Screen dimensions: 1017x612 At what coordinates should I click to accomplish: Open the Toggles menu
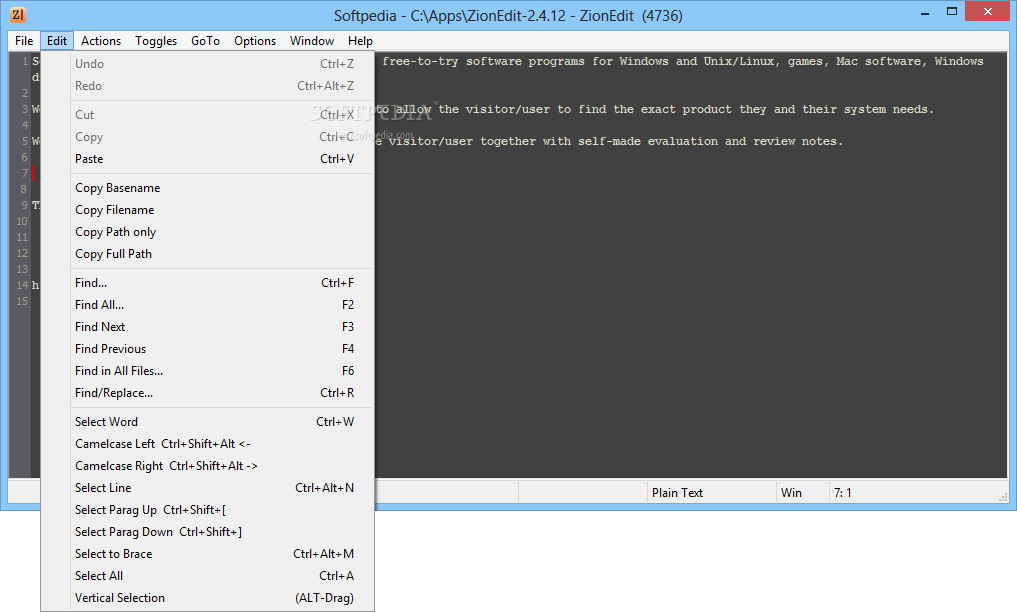[156, 41]
